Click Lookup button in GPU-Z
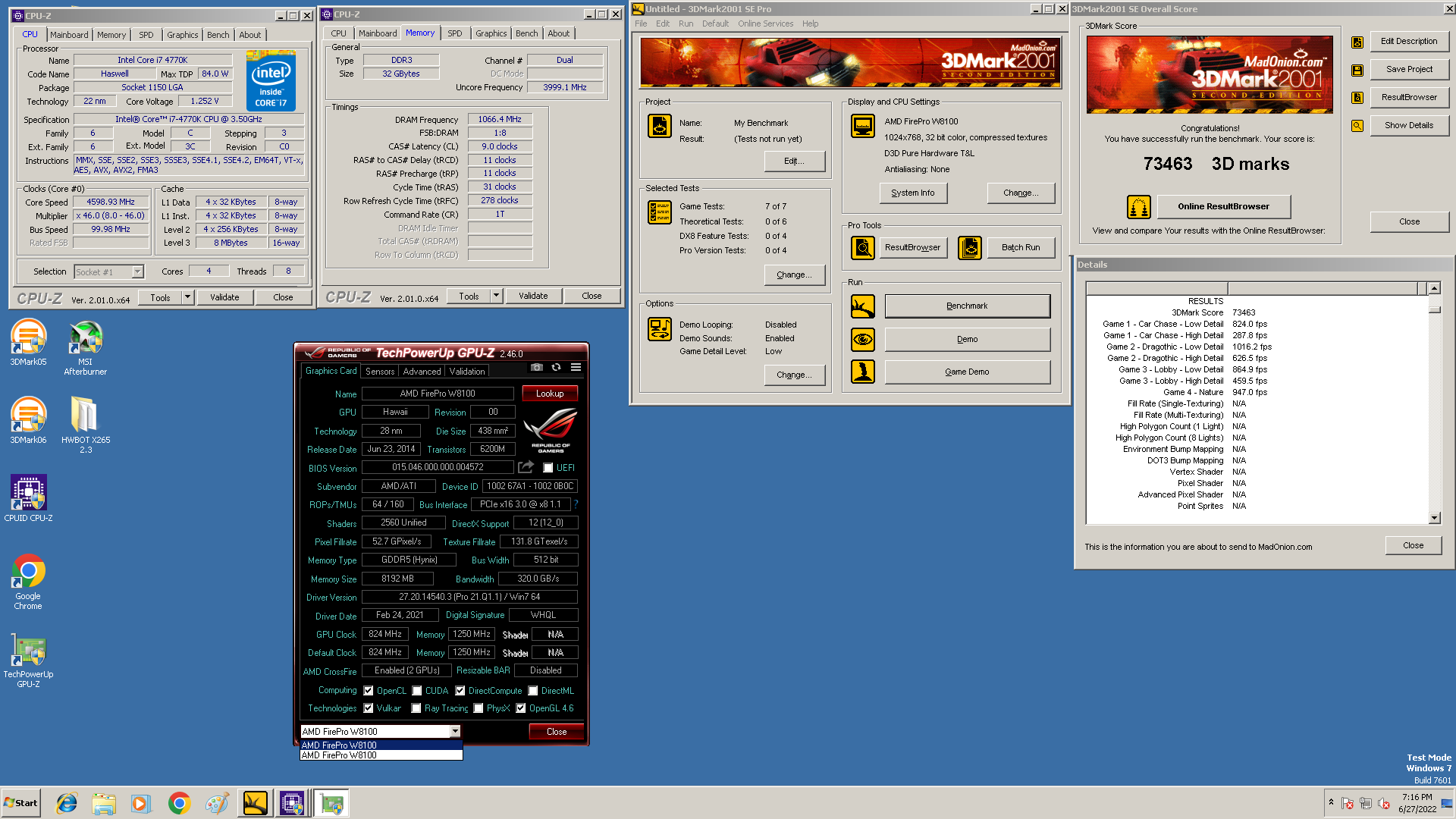Viewport: 1456px width, 819px height. [550, 394]
